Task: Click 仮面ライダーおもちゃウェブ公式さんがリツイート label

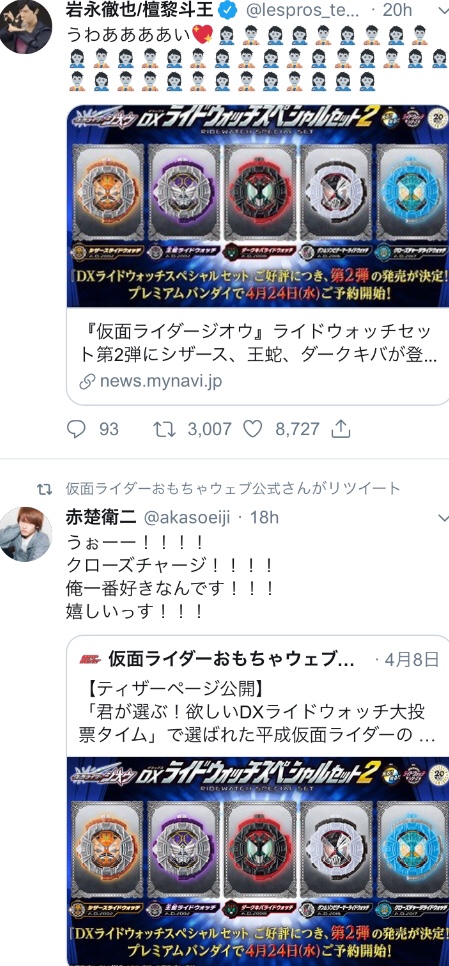Action: (233, 489)
